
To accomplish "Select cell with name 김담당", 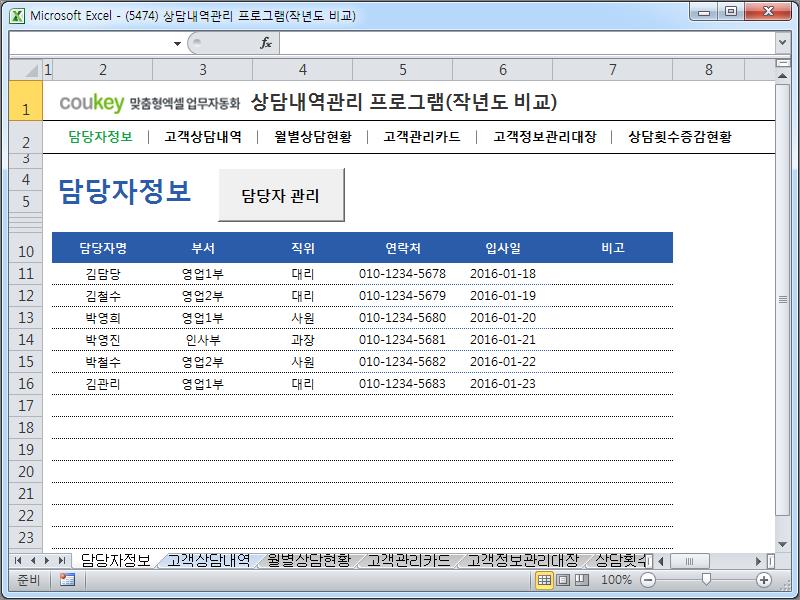I will (x=103, y=274).
